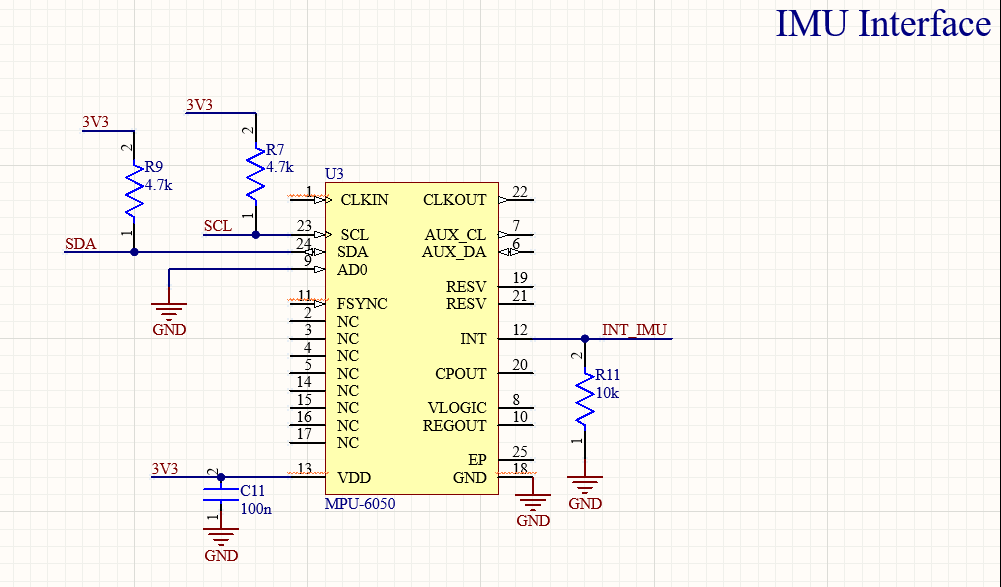Click the INT pin name on U3
Screen dimensions: 1001x587
pyautogui.click(x=473, y=339)
